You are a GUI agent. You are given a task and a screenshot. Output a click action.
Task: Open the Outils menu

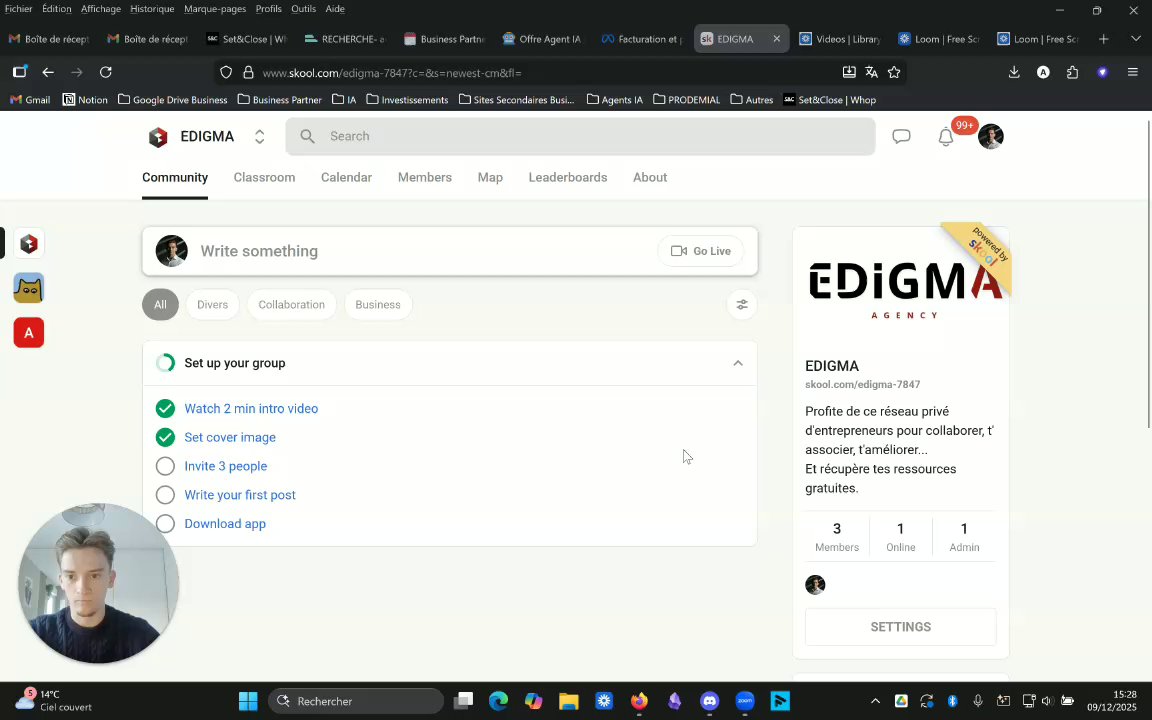(303, 9)
